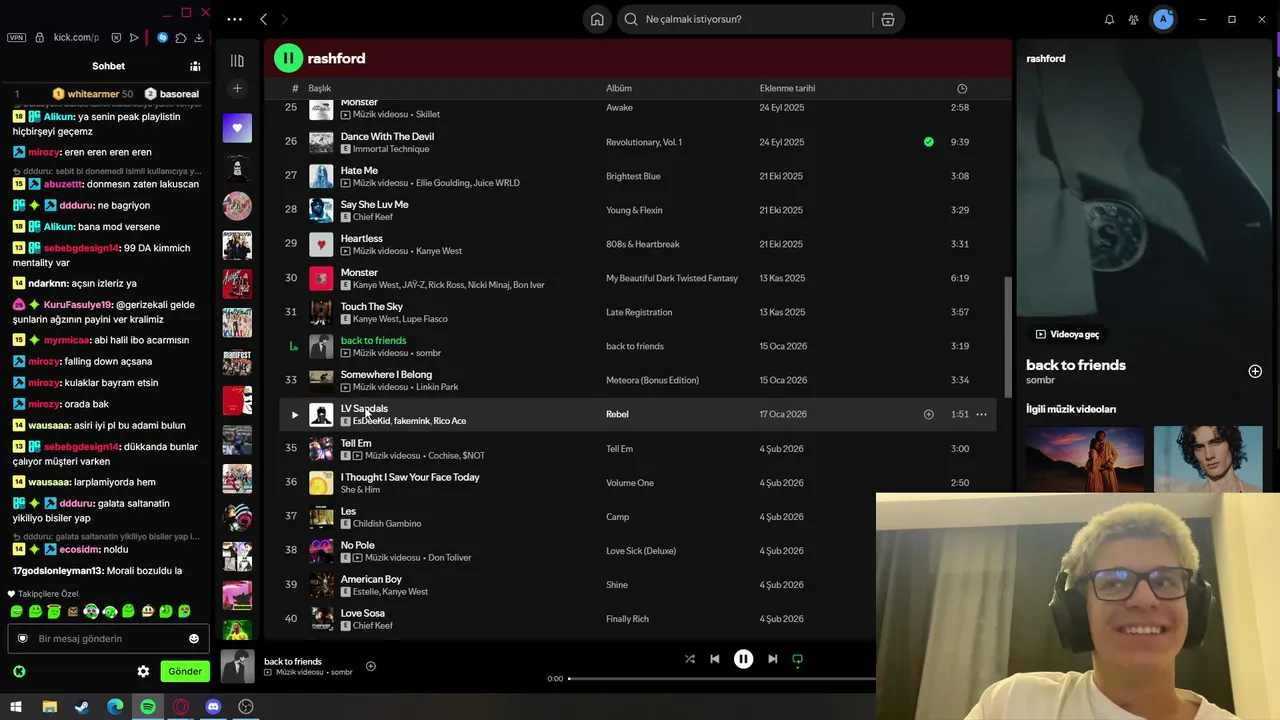Open Steam from the taskbar
1280x720 pixels.
coord(82,707)
